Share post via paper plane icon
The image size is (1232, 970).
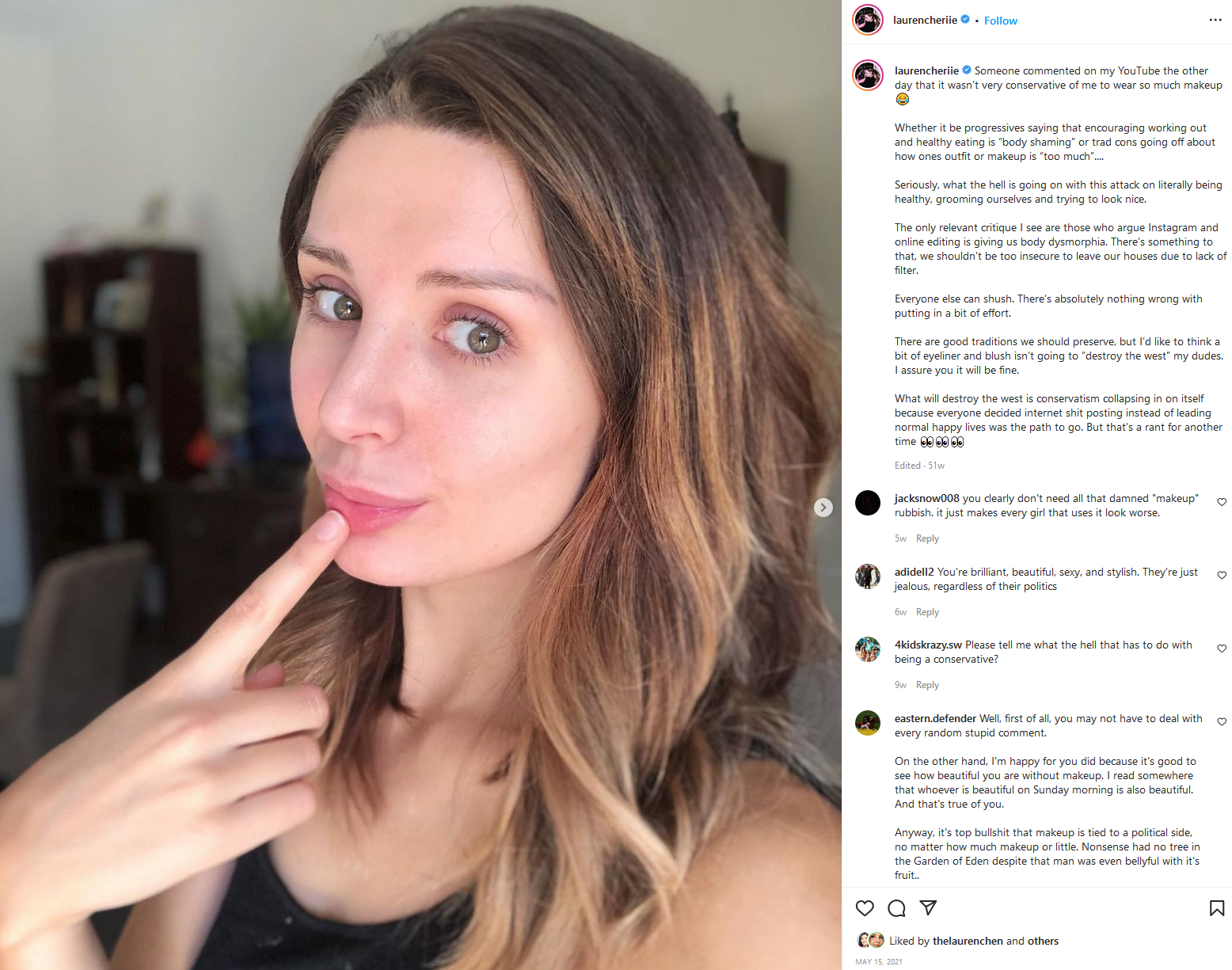(x=928, y=907)
